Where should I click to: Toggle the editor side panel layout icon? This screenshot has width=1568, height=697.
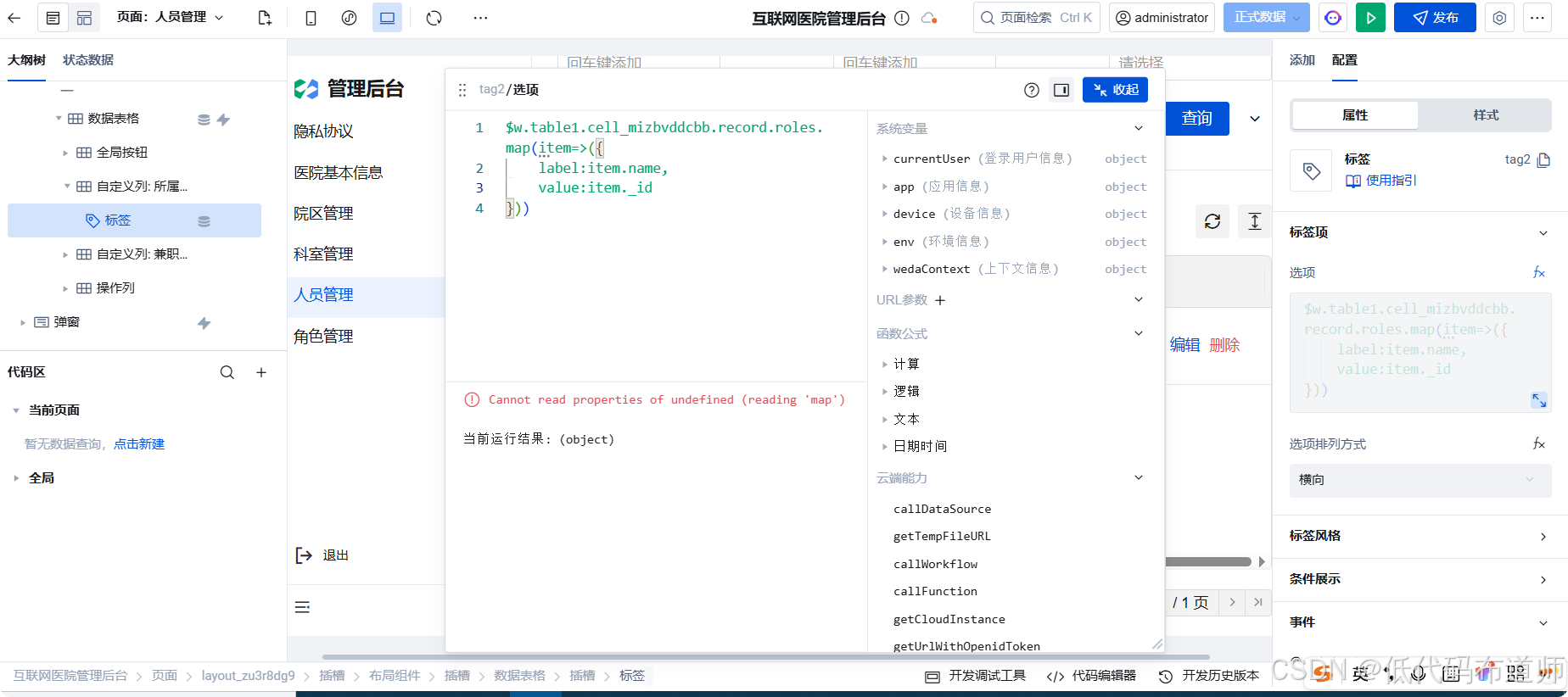pyautogui.click(x=1061, y=90)
